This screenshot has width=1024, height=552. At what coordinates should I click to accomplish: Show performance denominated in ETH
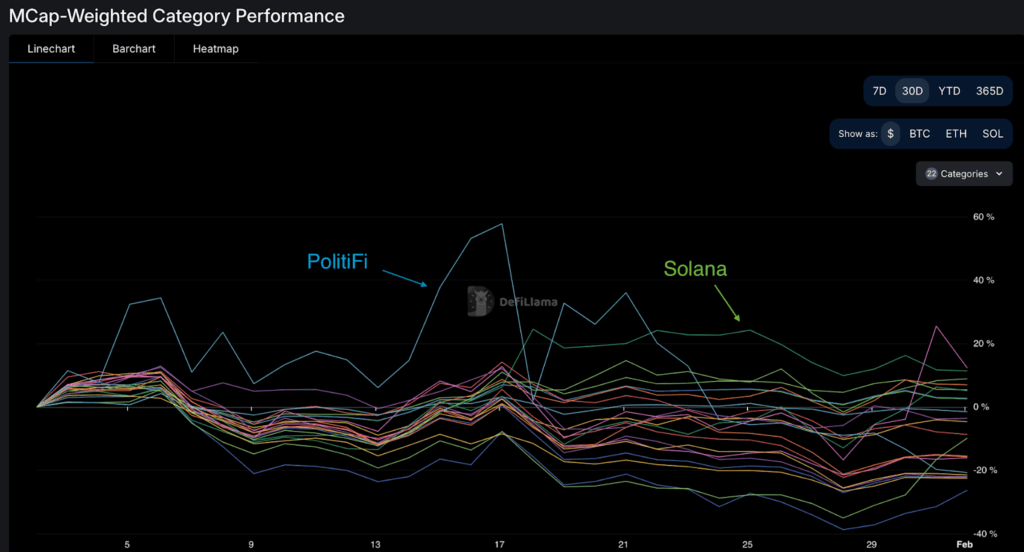click(x=956, y=133)
